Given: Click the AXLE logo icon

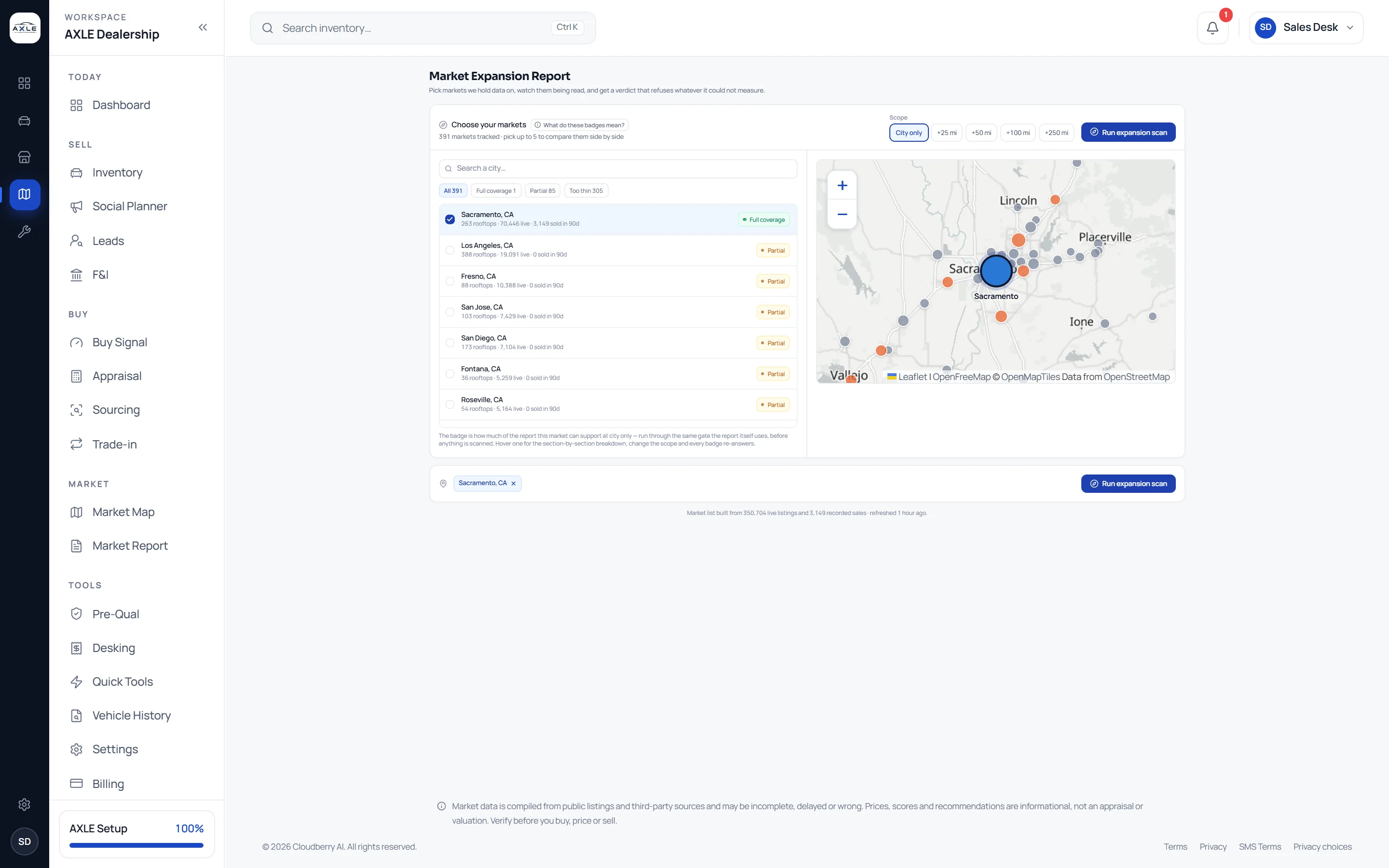Looking at the screenshot, I should pos(25,27).
